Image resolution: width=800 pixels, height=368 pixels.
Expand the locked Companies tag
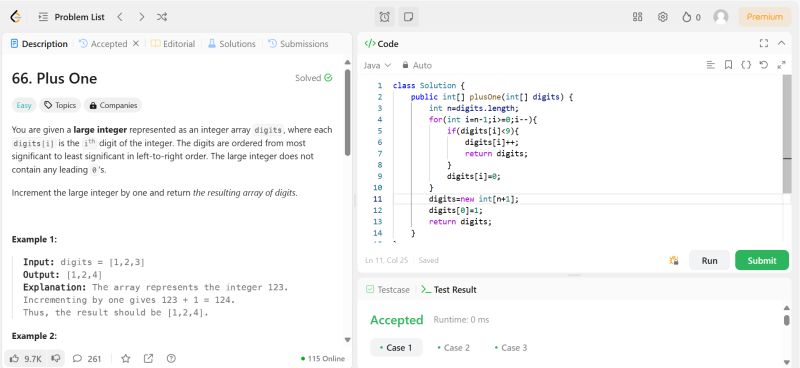pyautogui.click(x=113, y=105)
